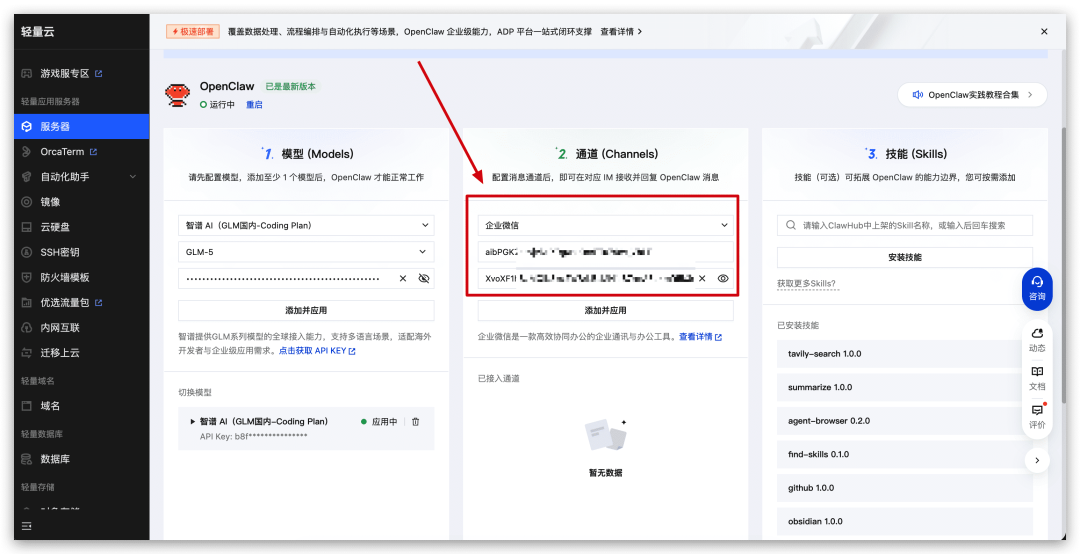This screenshot has width=1080, height=554.
Task: Click the OpenClaw mascot logo
Action: [178, 94]
